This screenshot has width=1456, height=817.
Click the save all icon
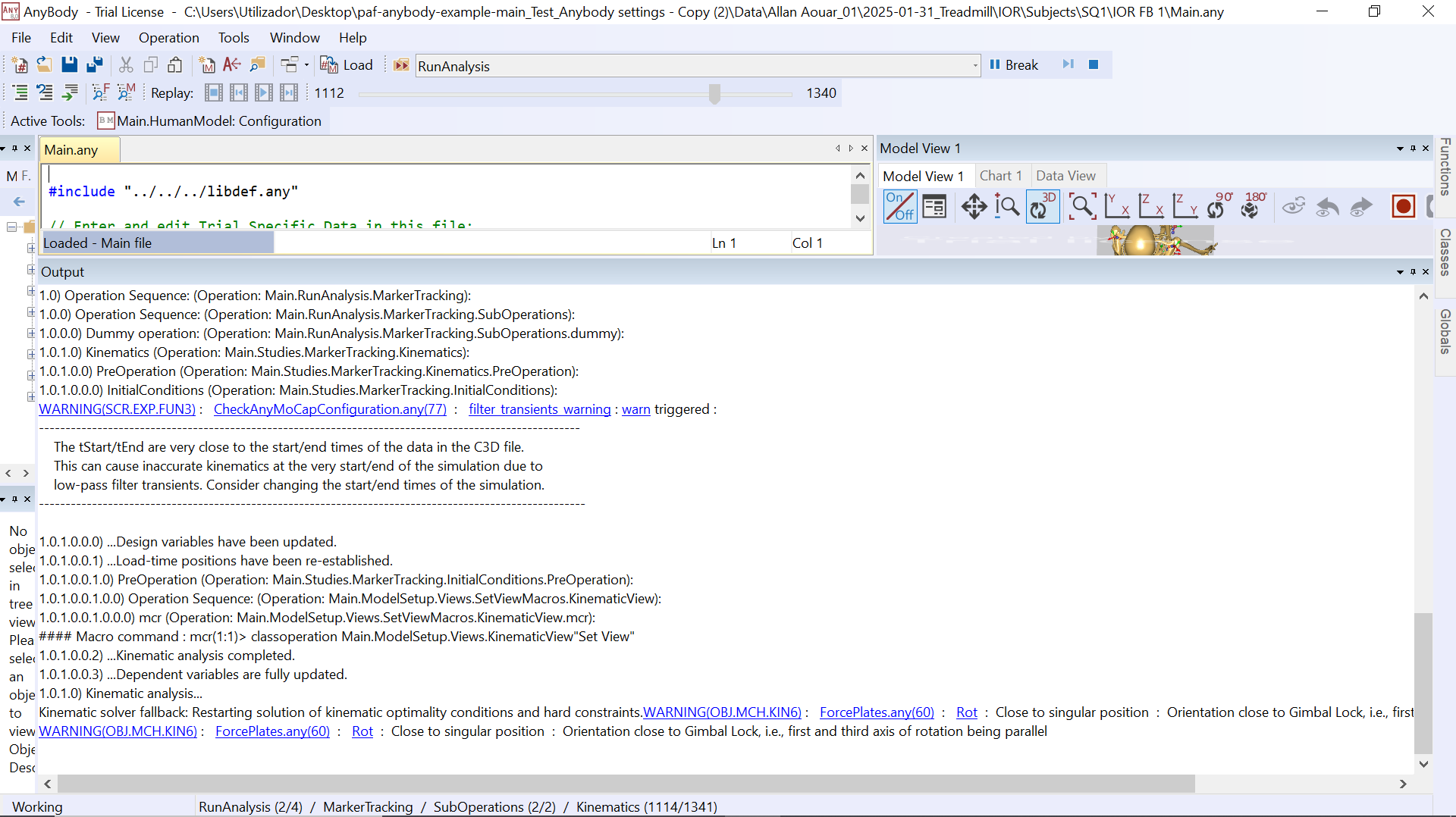coord(95,65)
